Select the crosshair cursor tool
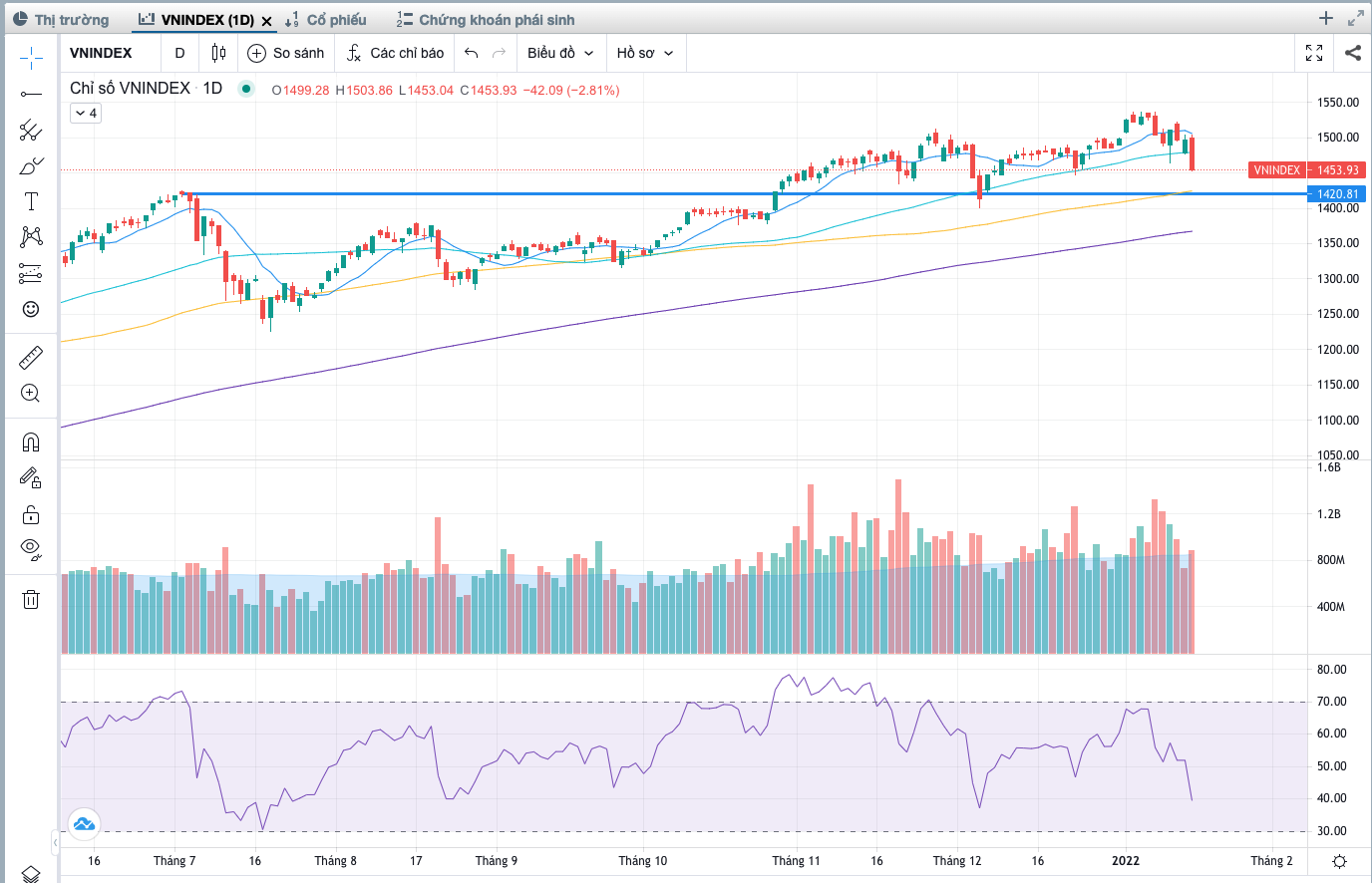This screenshot has height=883, width=1372. click(31, 58)
